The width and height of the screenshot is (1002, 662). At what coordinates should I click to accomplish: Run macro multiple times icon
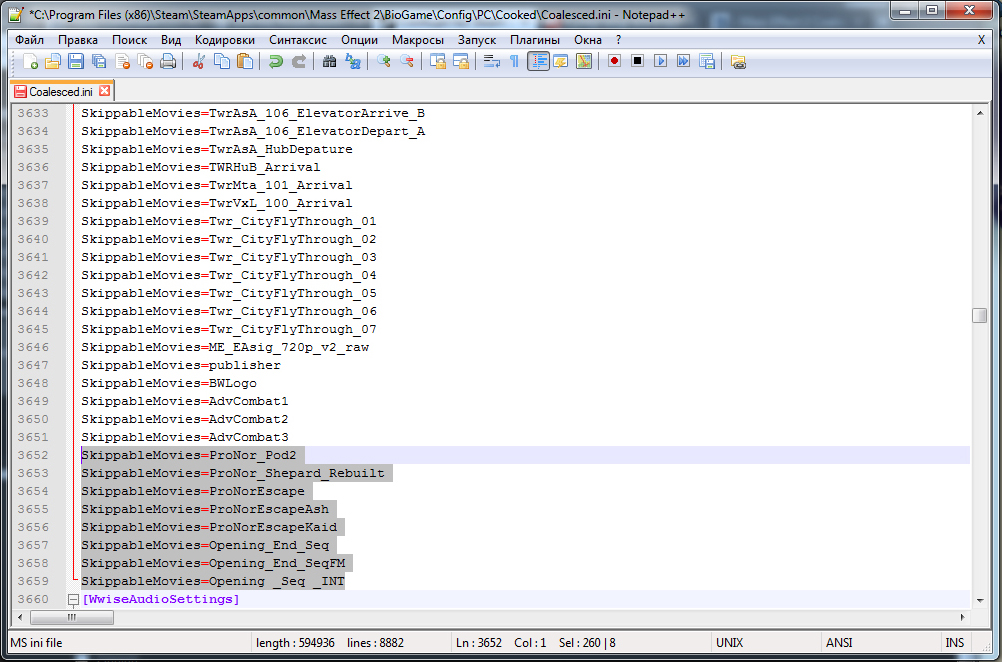click(x=683, y=61)
